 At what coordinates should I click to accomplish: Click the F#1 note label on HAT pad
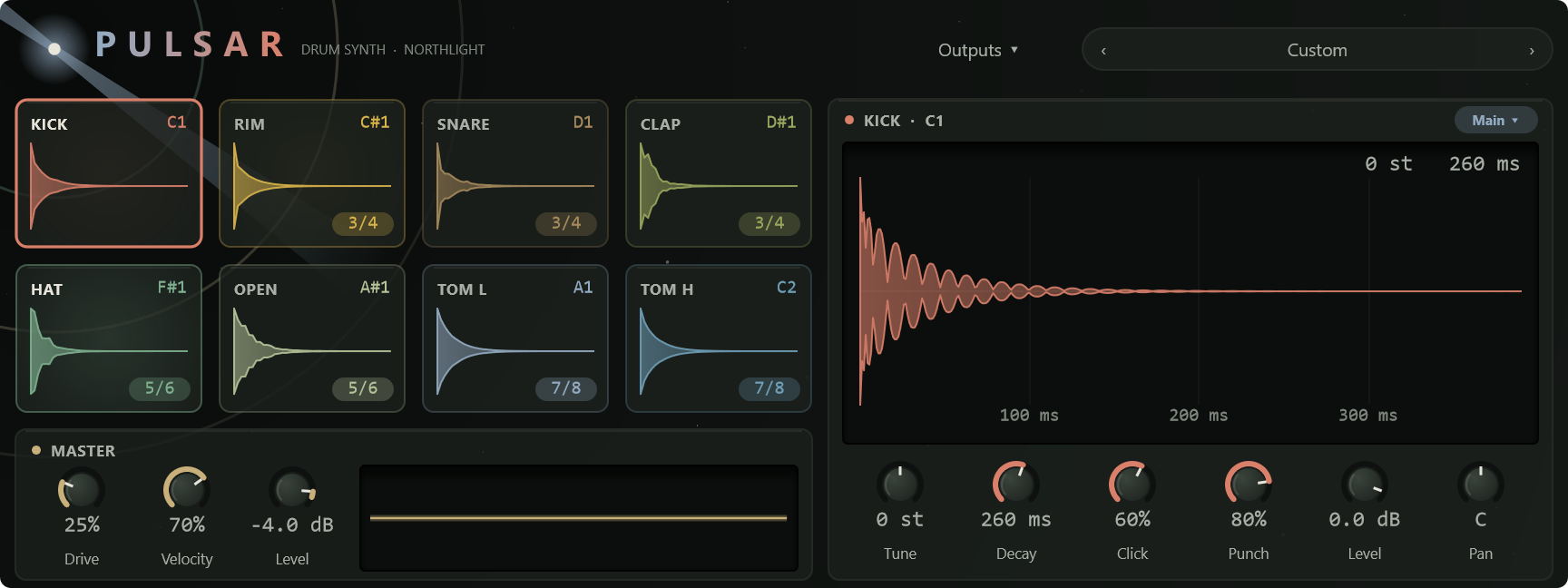tap(171, 288)
